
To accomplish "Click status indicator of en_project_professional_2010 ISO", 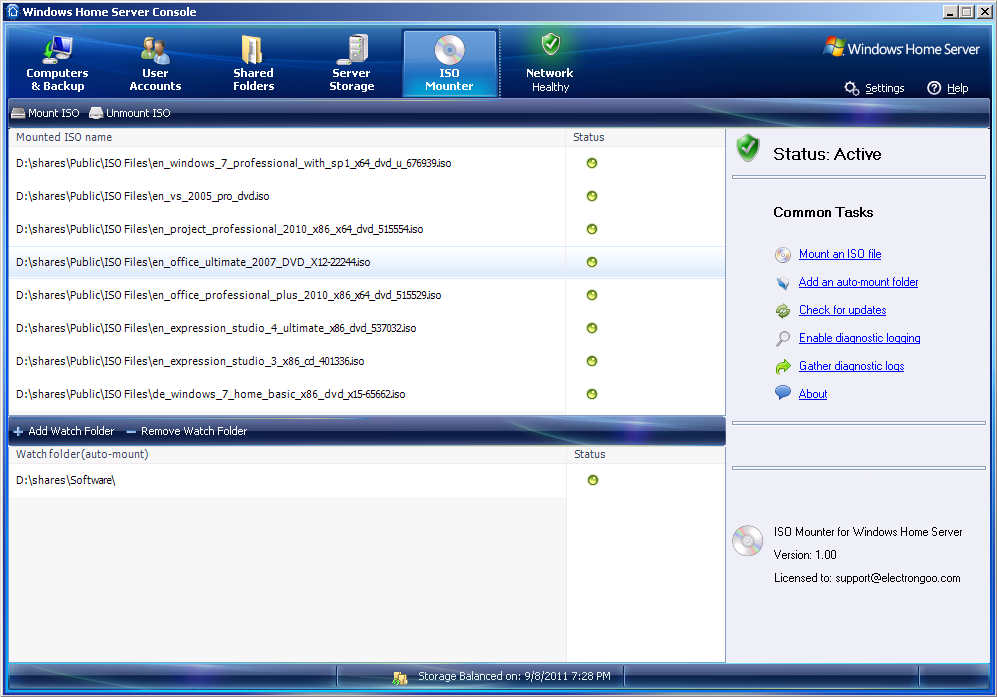I will [x=592, y=229].
